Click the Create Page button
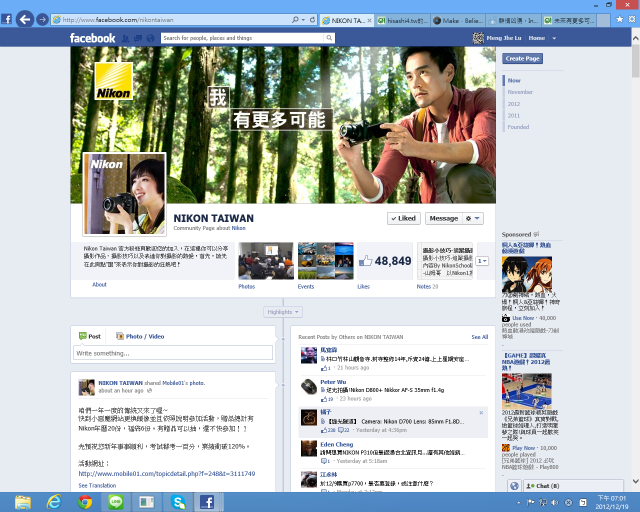The image size is (640, 512). (522, 58)
